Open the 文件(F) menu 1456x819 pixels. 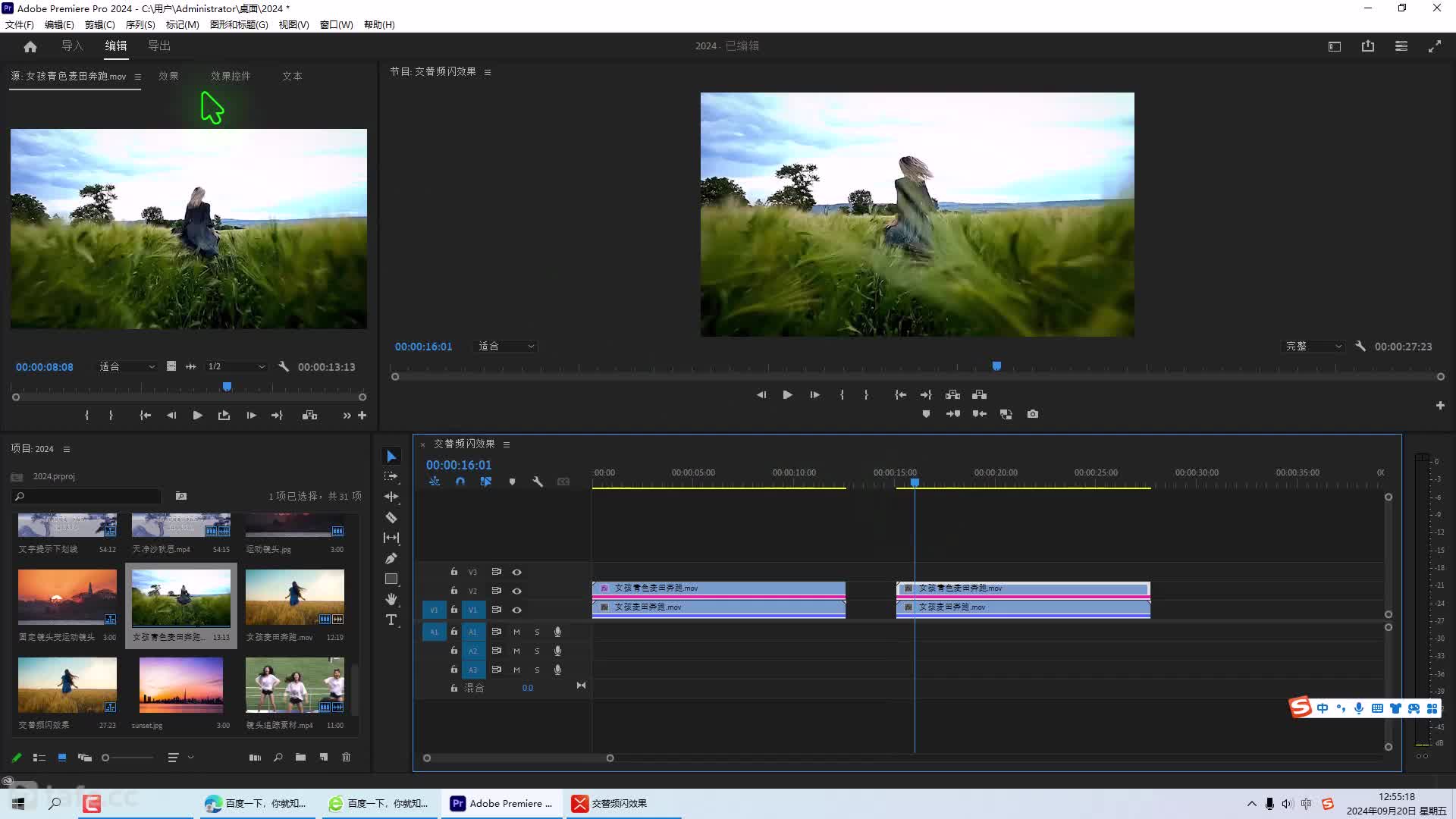pos(20,24)
